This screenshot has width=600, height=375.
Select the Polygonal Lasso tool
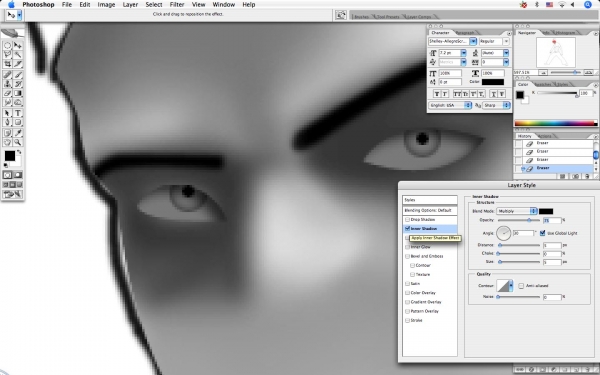click(x=7, y=54)
